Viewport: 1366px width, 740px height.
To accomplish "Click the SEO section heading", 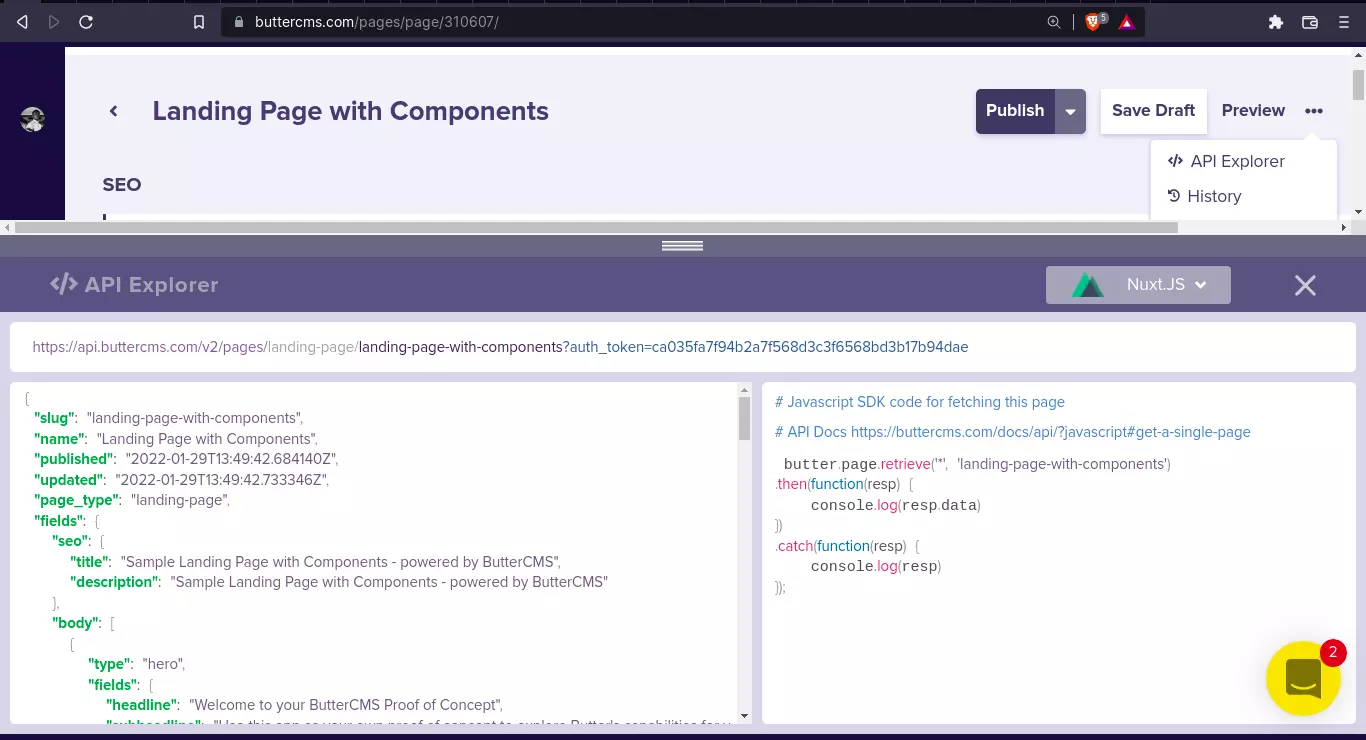I will [x=122, y=185].
